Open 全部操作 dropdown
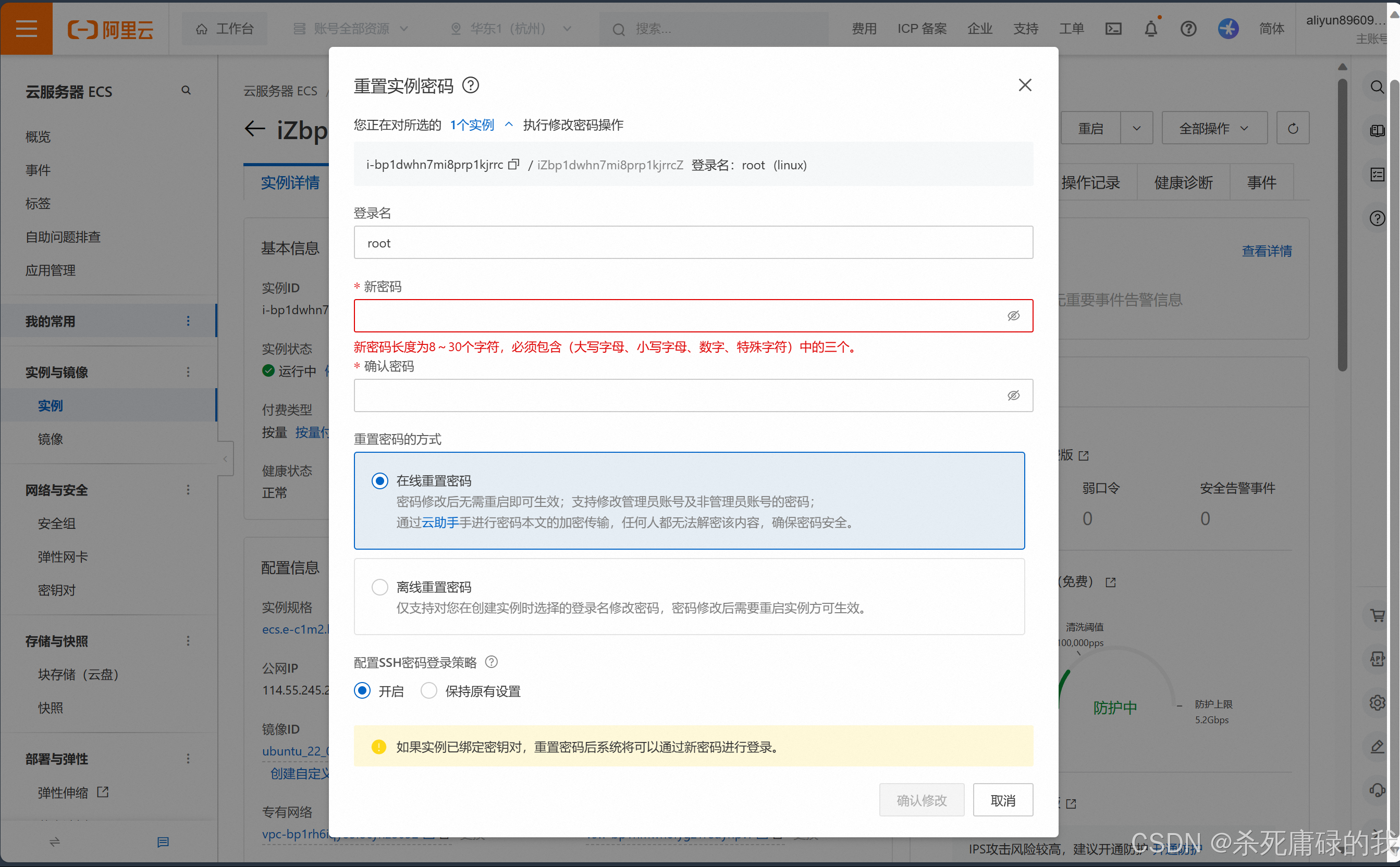Screen dimensions: 1400x867 pyautogui.click(x=1214, y=129)
